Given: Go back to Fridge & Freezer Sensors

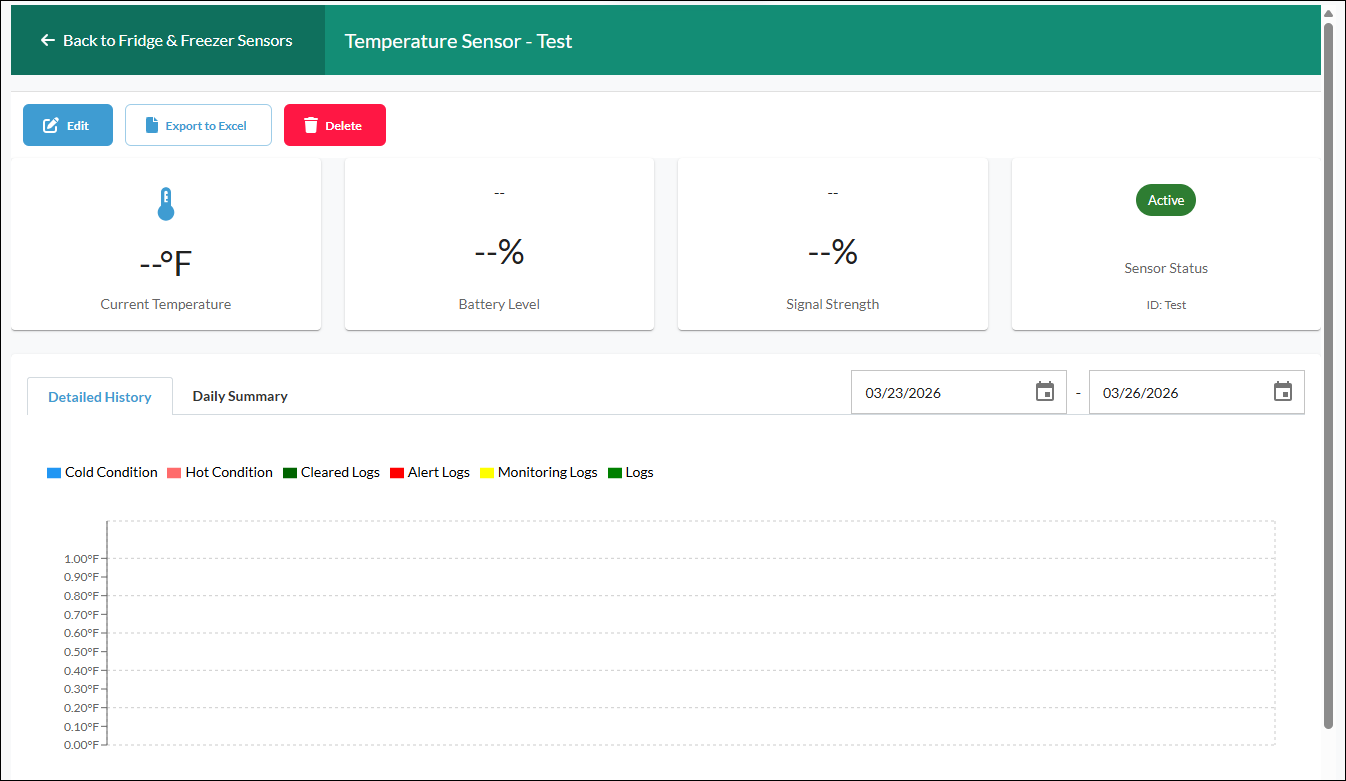Looking at the screenshot, I should (168, 41).
